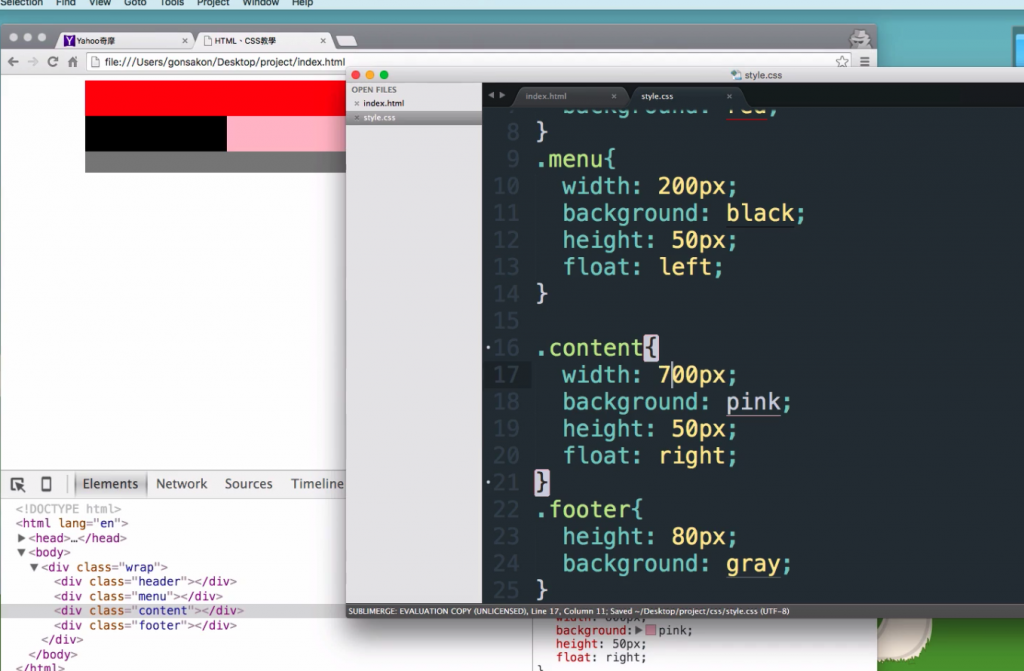The height and width of the screenshot is (671, 1024).
Task: Click the incognito user icon in Chrome
Action: pyautogui.click(x=859, y=39)
